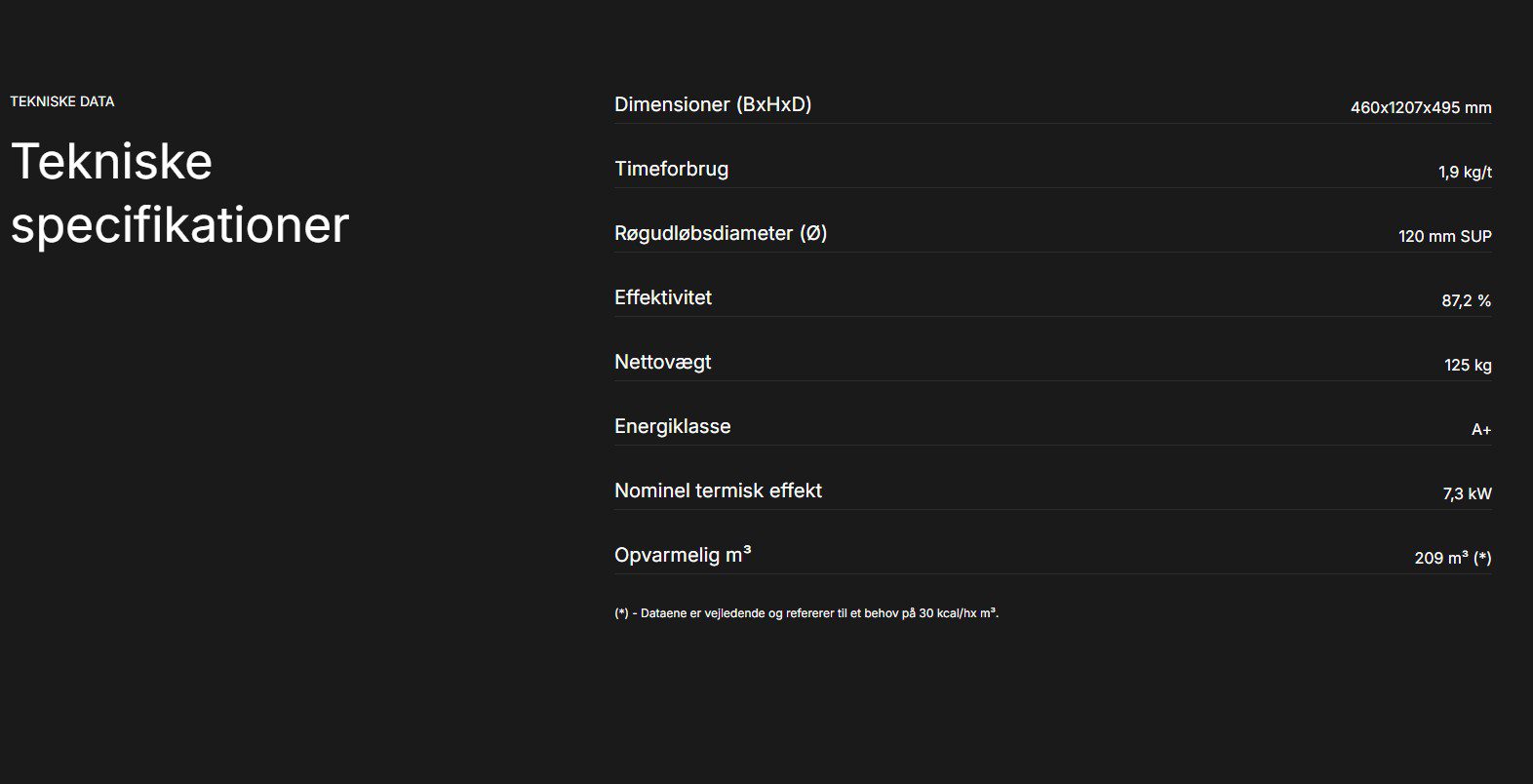Viewport: 1533px width, 784px height.
Task: Select the Effektivitet row label
Action: (663, 297)
